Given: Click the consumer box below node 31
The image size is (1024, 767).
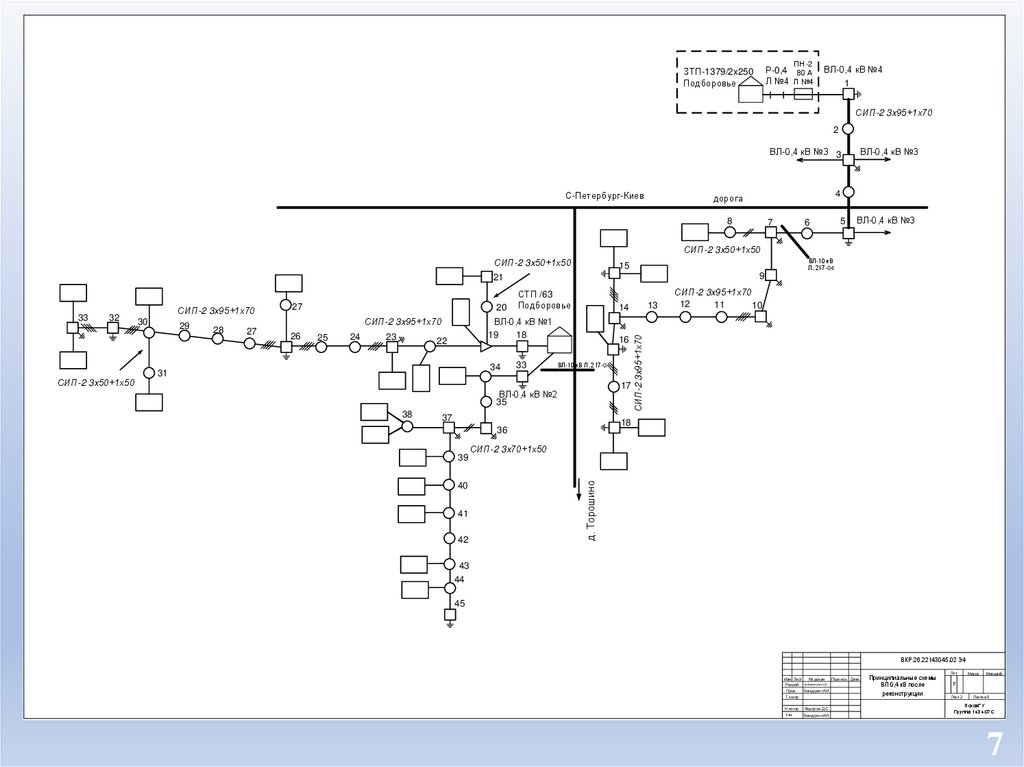Looking at the screenshot, I should 149,402.
